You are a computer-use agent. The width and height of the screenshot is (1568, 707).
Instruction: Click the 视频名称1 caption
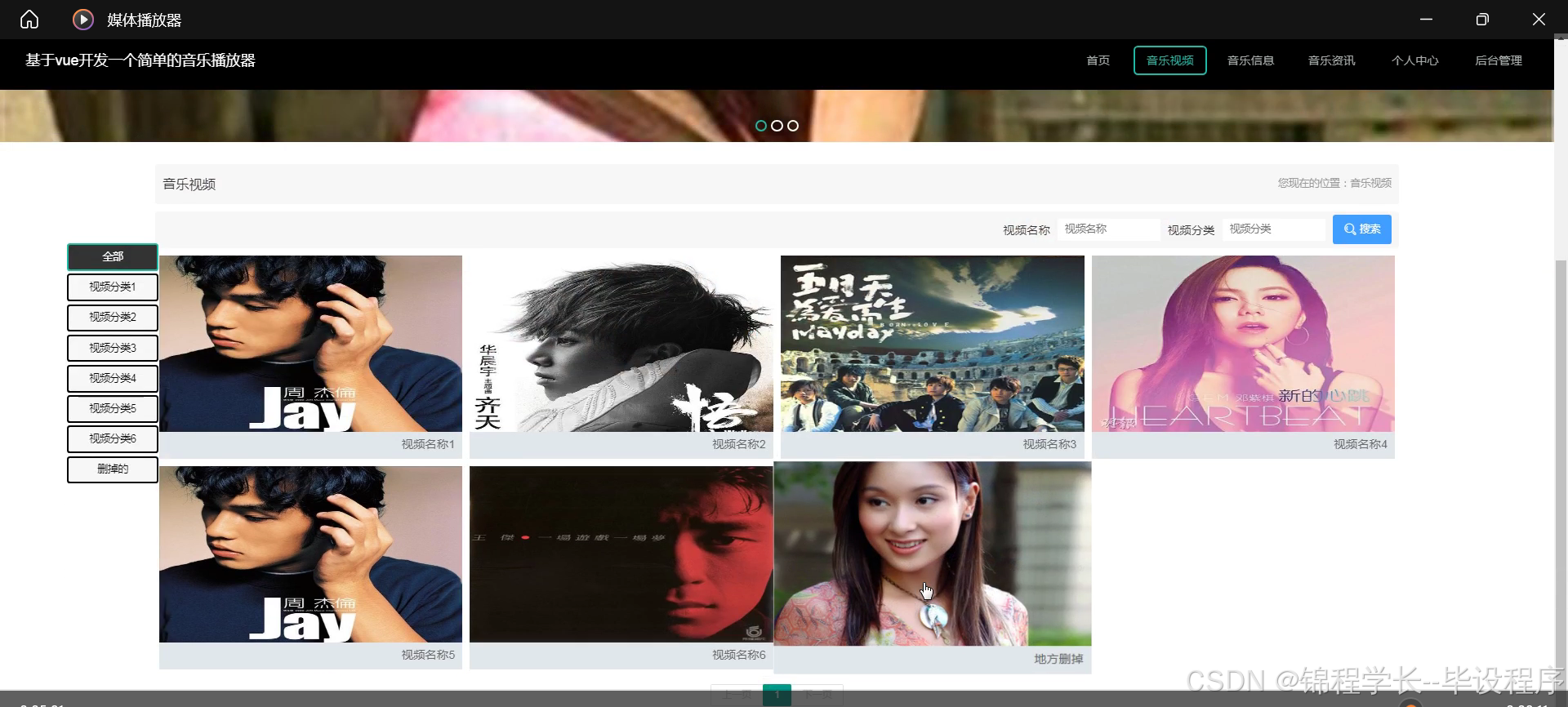click(428, 444)
